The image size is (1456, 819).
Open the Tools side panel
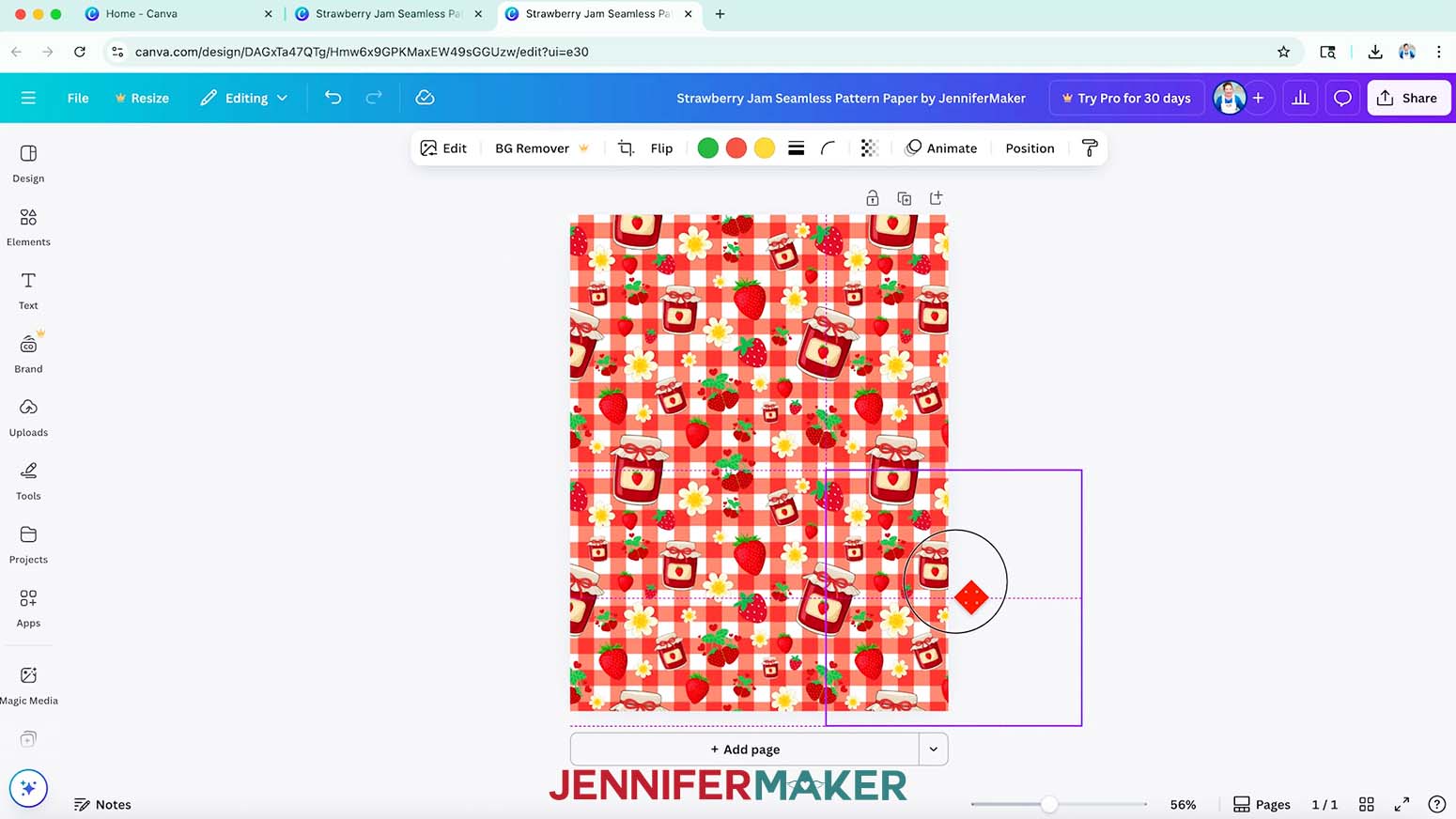click(x=28, y=481)
